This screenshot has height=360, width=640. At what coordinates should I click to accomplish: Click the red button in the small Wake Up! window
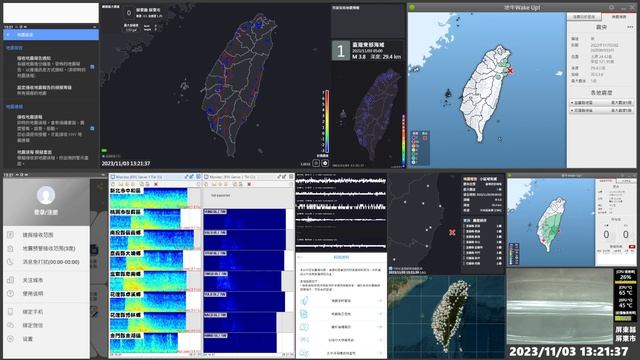coord(632,247)
